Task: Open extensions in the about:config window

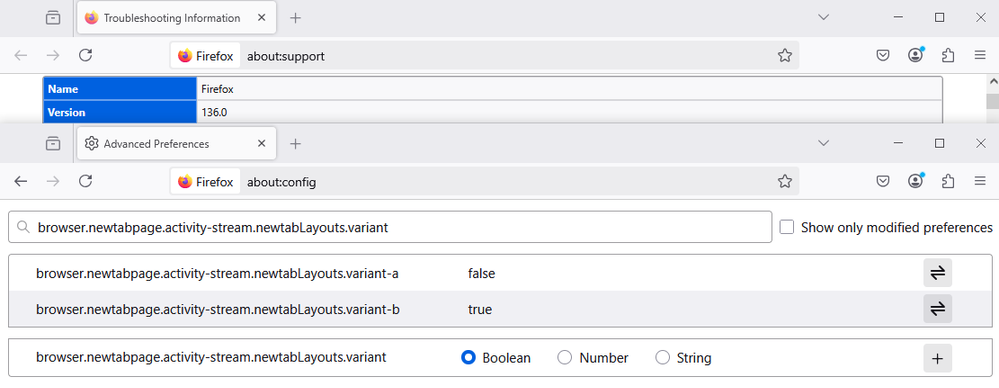Action: click(x=948, y=182)
